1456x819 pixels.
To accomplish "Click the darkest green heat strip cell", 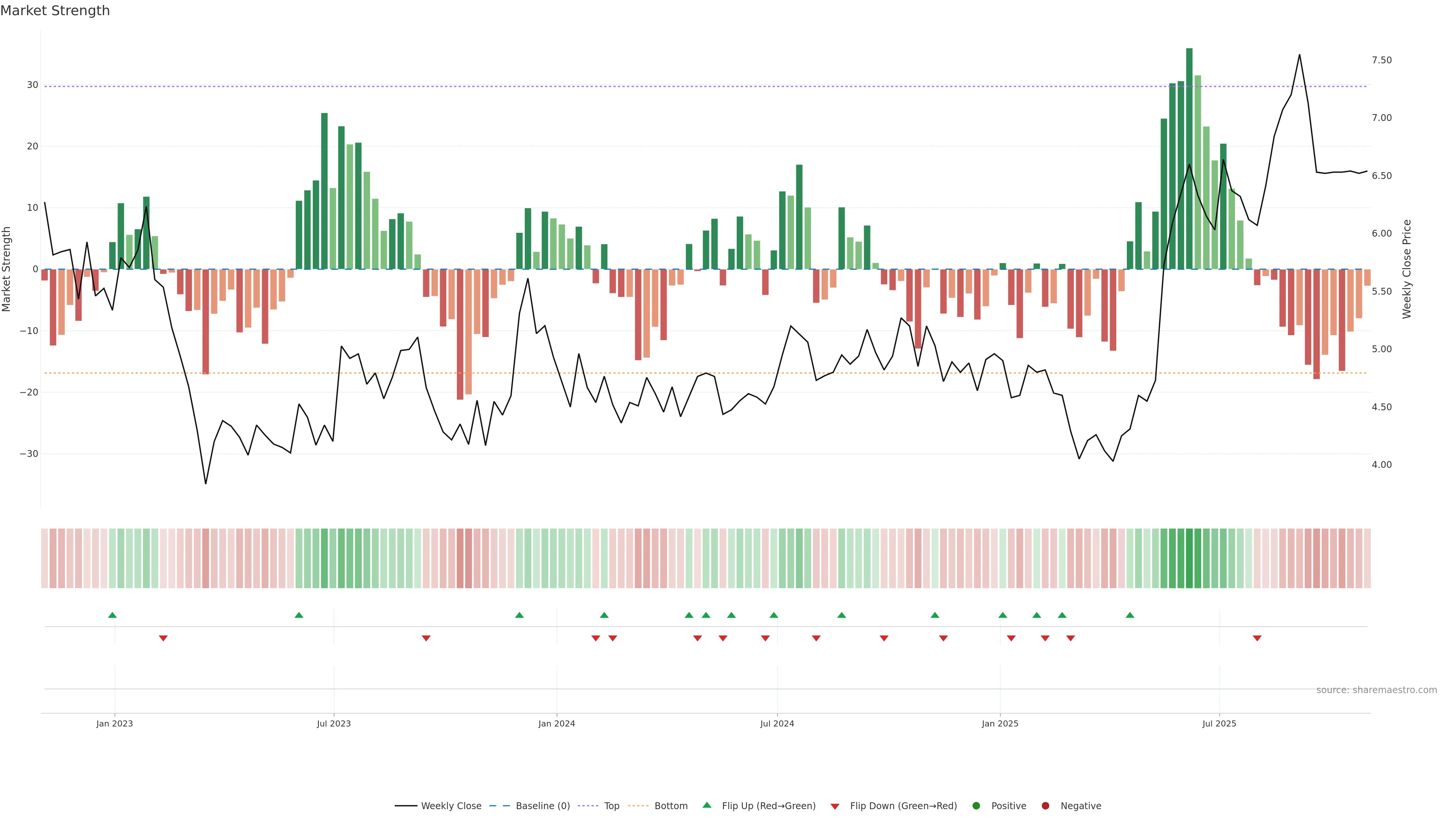I will (x=1189, y=559).
